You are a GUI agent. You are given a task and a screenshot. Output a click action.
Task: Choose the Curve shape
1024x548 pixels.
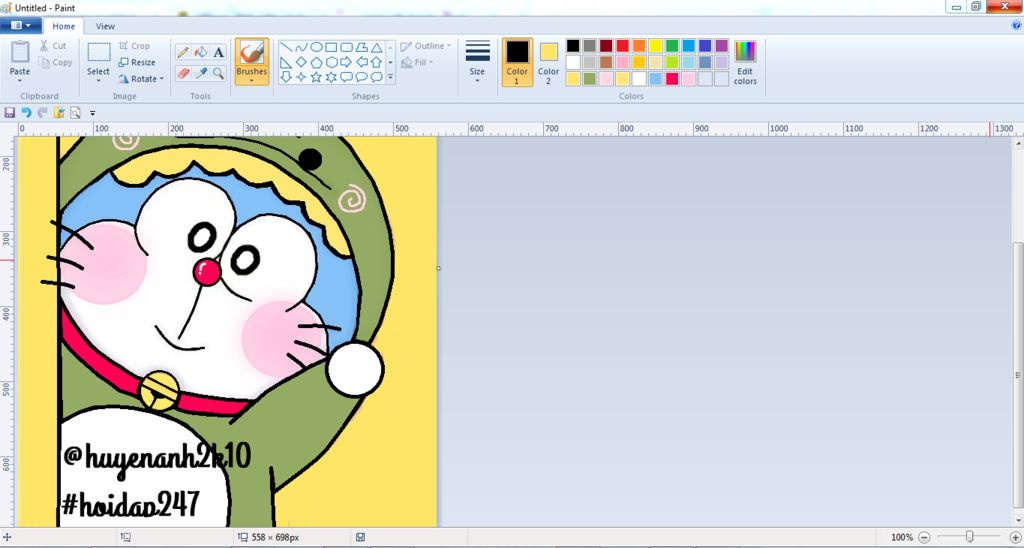coord(301,48)
